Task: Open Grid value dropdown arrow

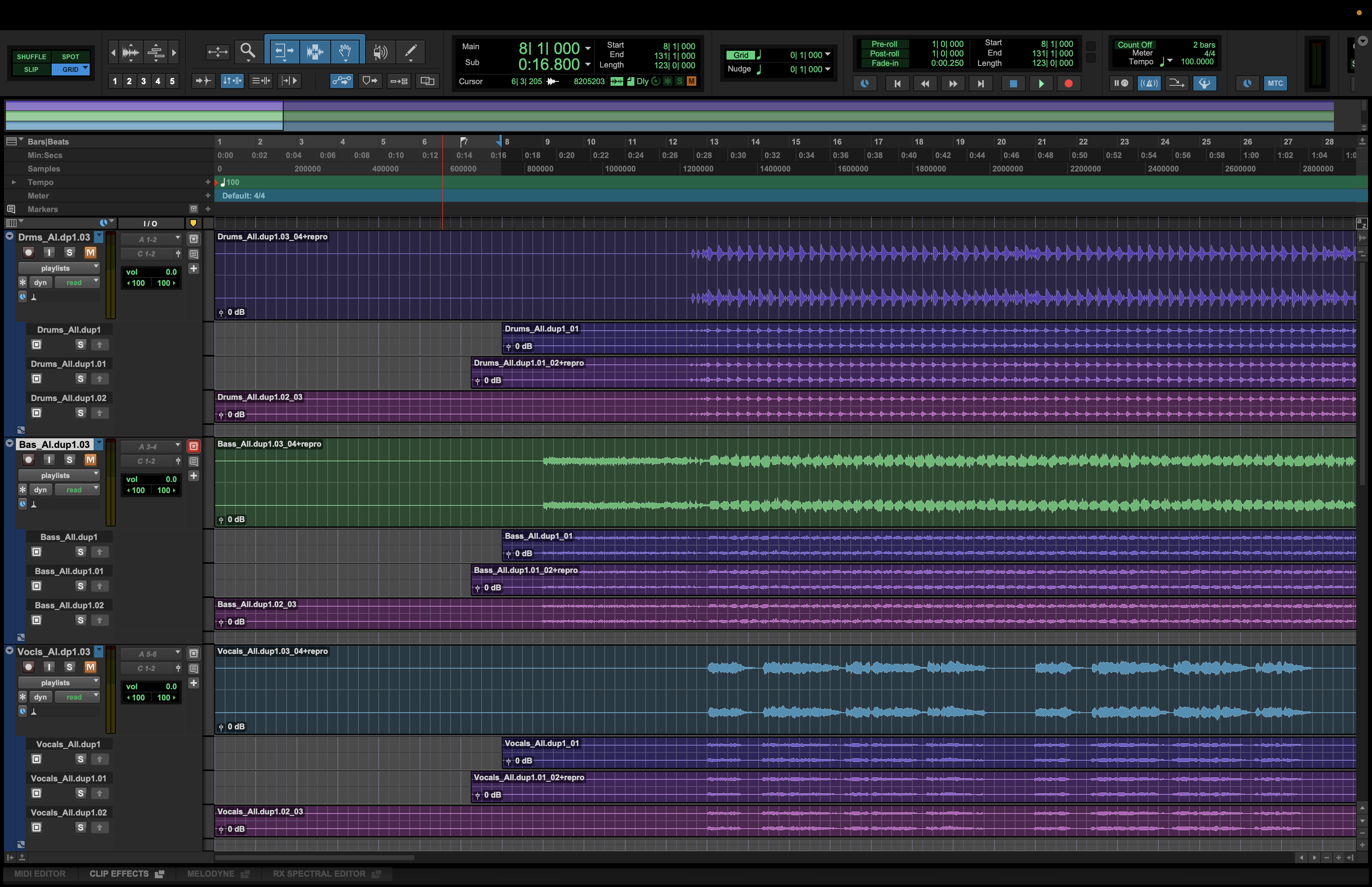Action: click(827, 55)
